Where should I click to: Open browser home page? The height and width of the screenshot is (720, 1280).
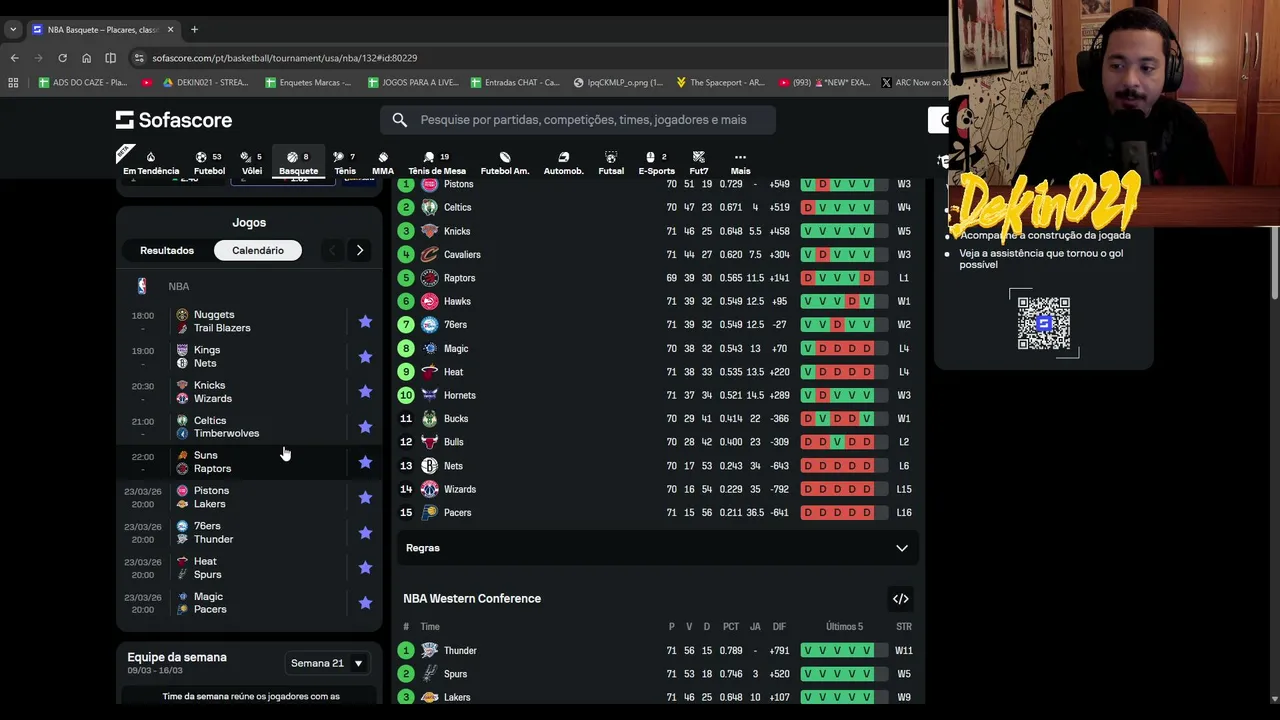pyautogui.click(x=86, y=58)
